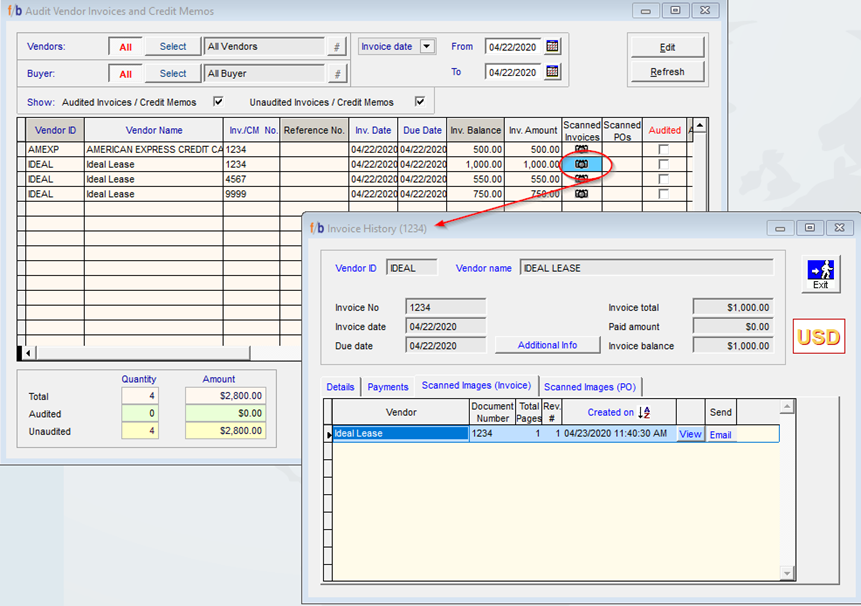The height and width of the screenshot is (606, 861).
Task: Open the To date calendar picker
Action: (x=552, y=72)
